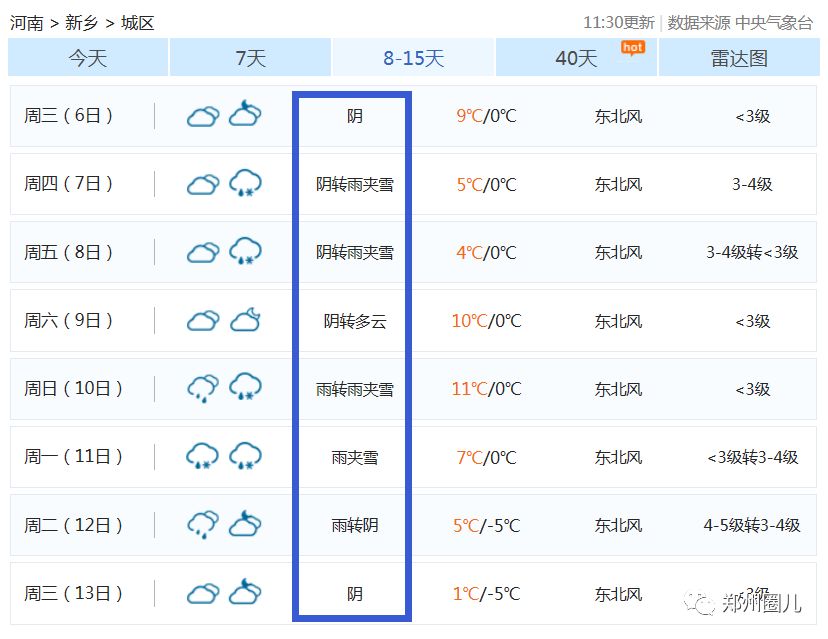The image size is (828, 639).
Task: Click the night cloud icon for 周三 6日
Action: click(x=245, y=115)
